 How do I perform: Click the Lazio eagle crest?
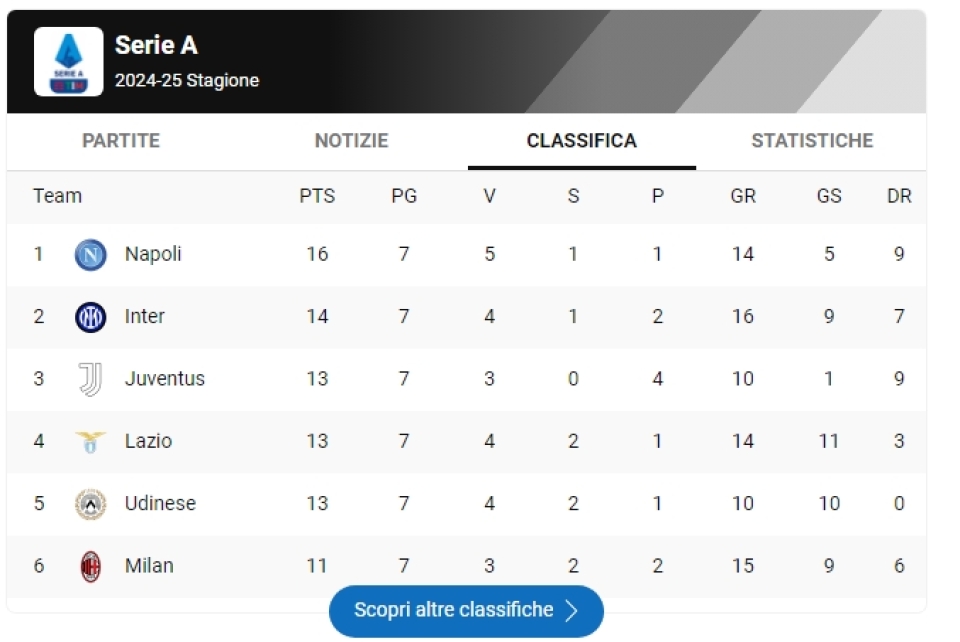coord(90,441)
